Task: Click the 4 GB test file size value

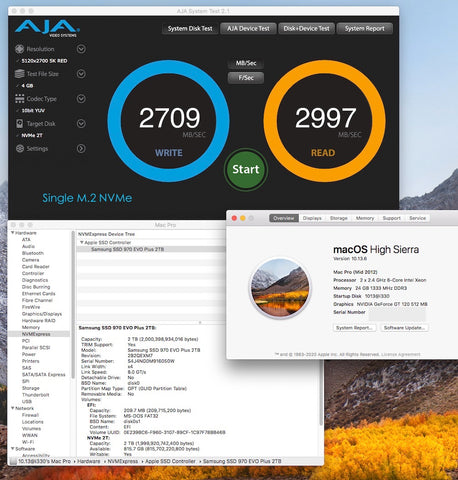Action: [27, 86]
